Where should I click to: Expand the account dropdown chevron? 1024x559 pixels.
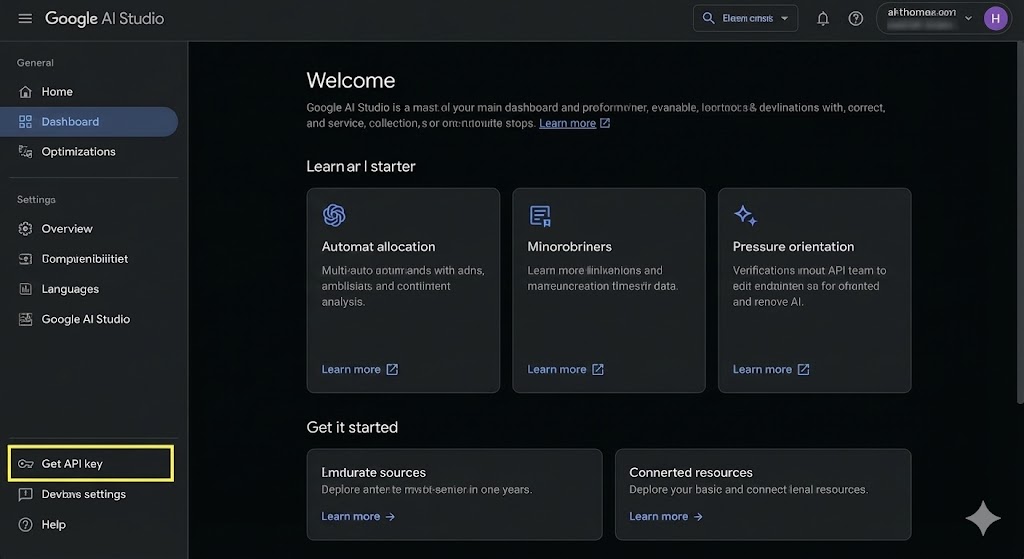tap(968, 18)
